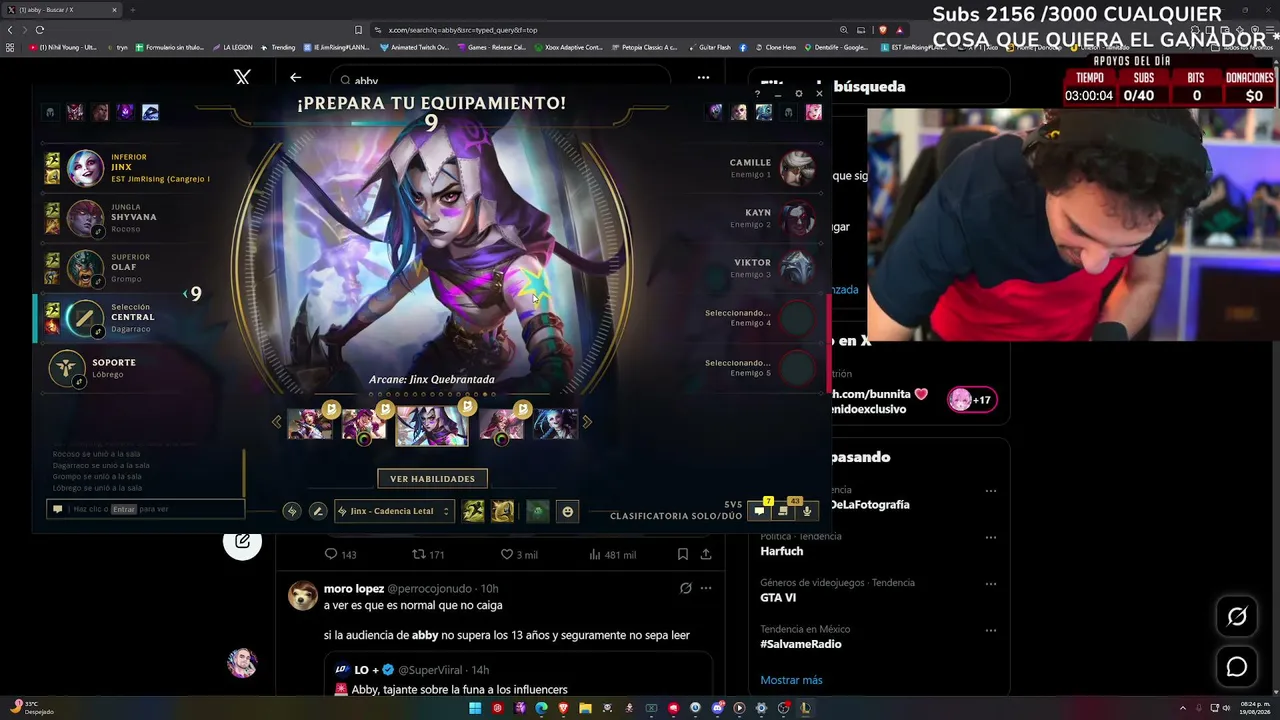This screenshot has height=720, width=1280.
Task: Open League client settings gear
Action: point(798,93)
